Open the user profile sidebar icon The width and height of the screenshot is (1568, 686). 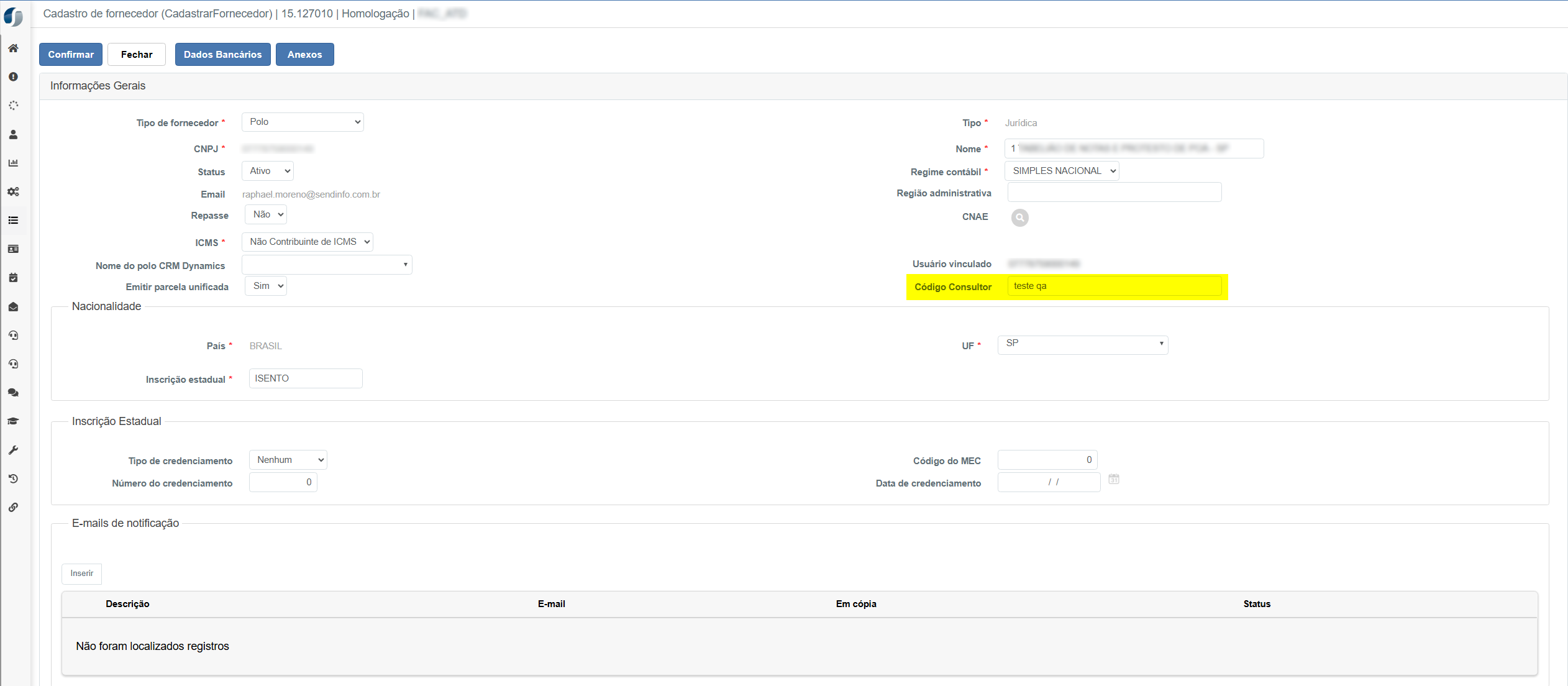point(13,134)
